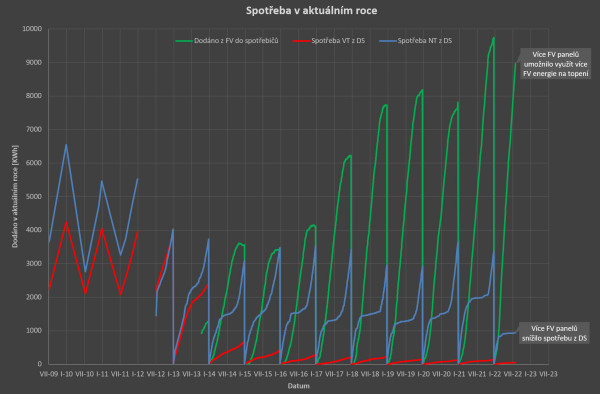Screen dimensions: 600x394
Task: Select the callout about FV energie na topení
Action: [555, 64]
